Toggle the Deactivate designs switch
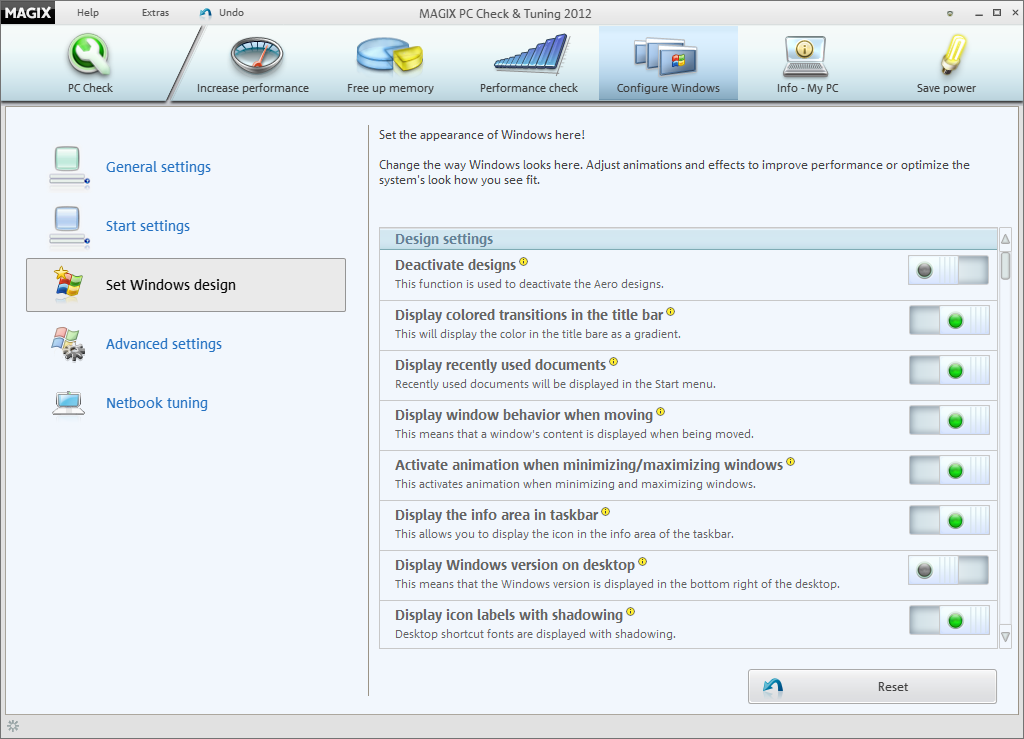Screen dimensions: 1024x739 (948, 270)
